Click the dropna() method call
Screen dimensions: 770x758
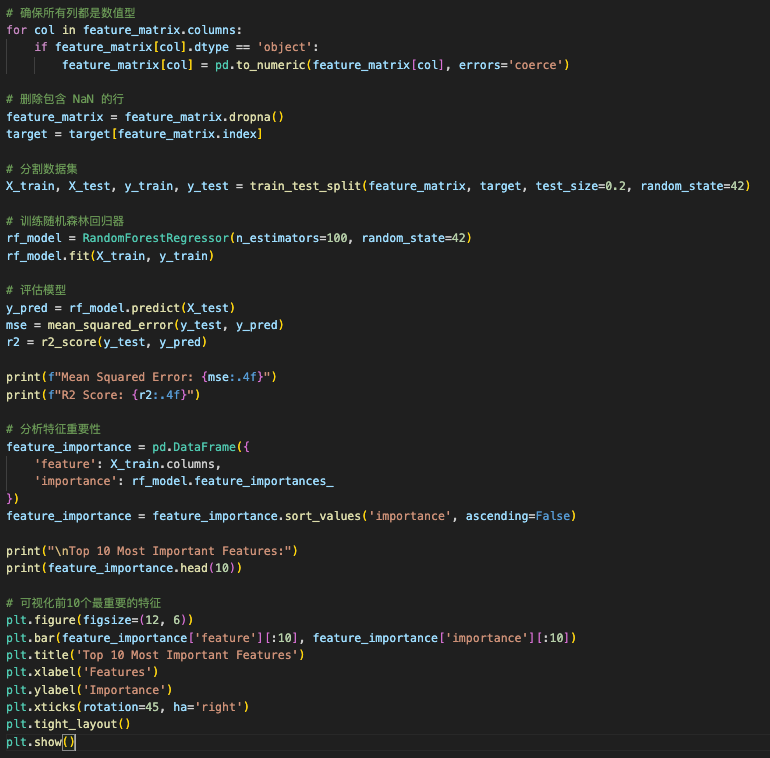[256, 117]
